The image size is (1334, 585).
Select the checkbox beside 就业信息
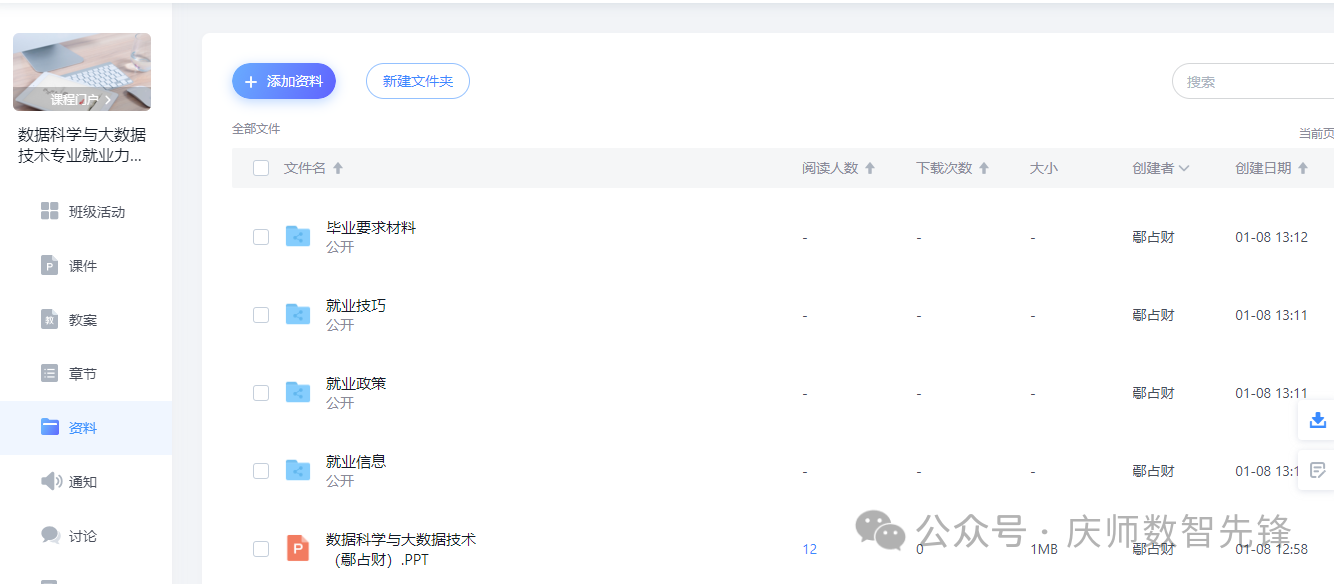261,471
